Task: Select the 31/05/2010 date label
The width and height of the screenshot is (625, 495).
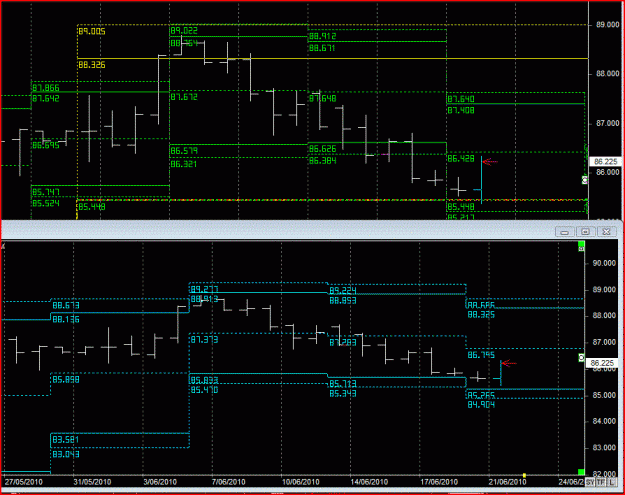Action: click(92, 482)
